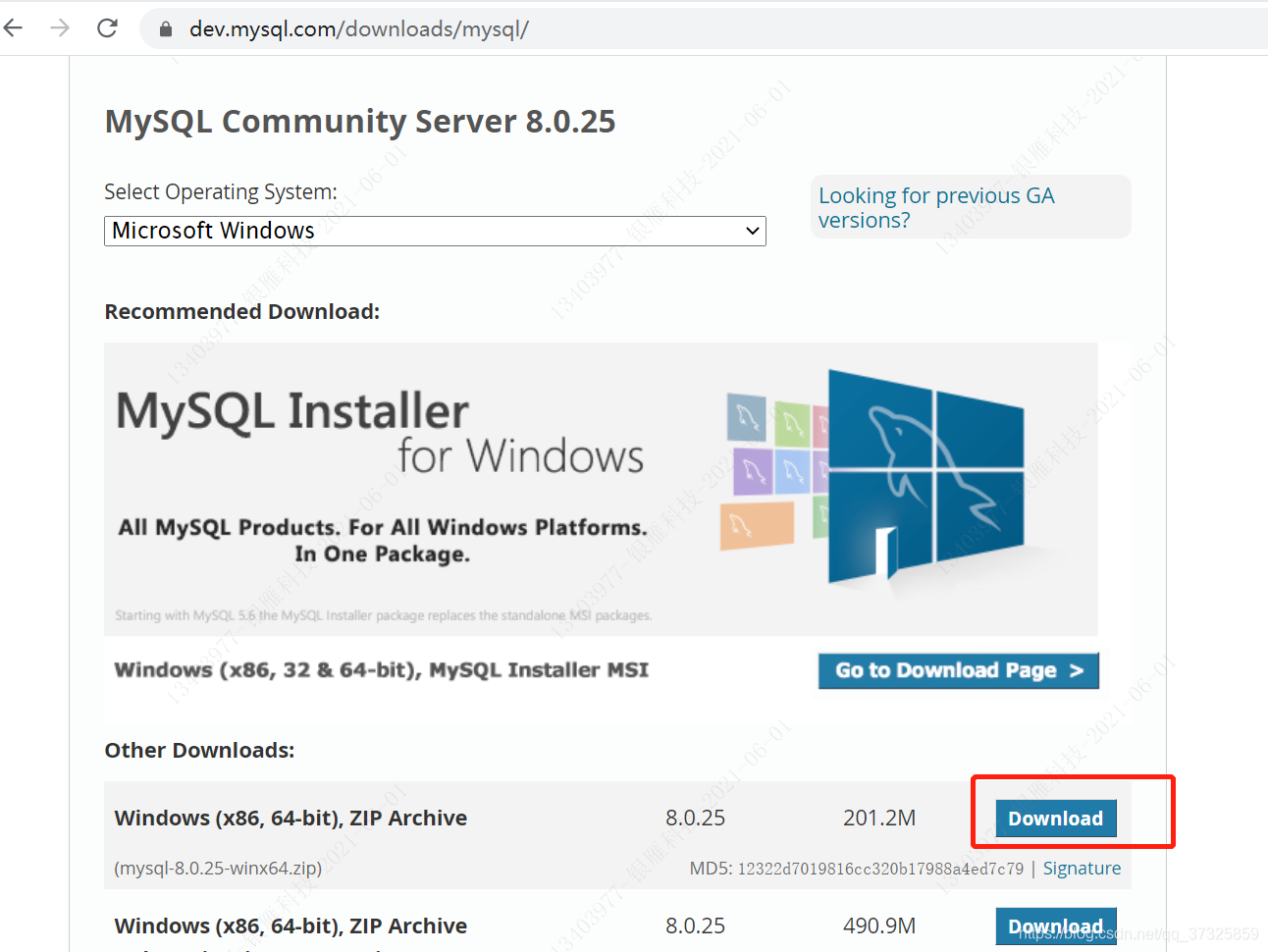Click the 'Windows (x86, 64-bit), ZIP Archive' 201.2M row title
The height and width of the screenshot is (952, 1268).
[291, 818]
